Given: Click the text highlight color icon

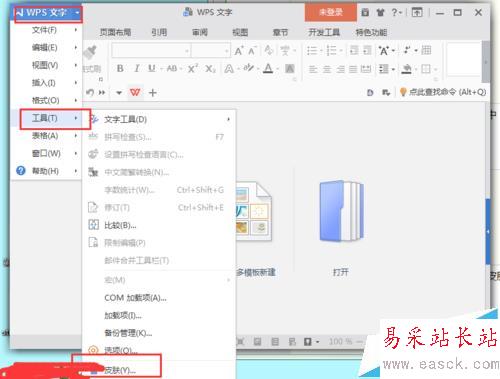Looking at the screenshot, I should pos(248,69).
